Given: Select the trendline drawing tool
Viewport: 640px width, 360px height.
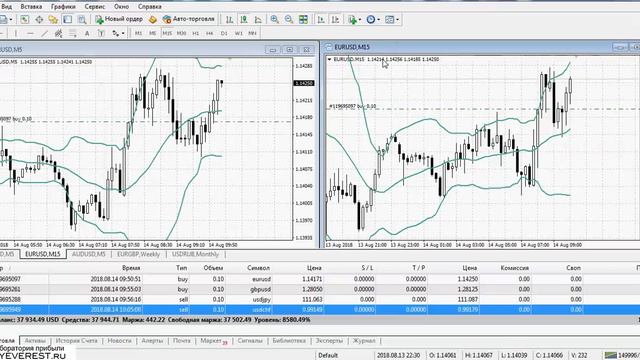Looking at the screenshot, I should pos(44,33).
